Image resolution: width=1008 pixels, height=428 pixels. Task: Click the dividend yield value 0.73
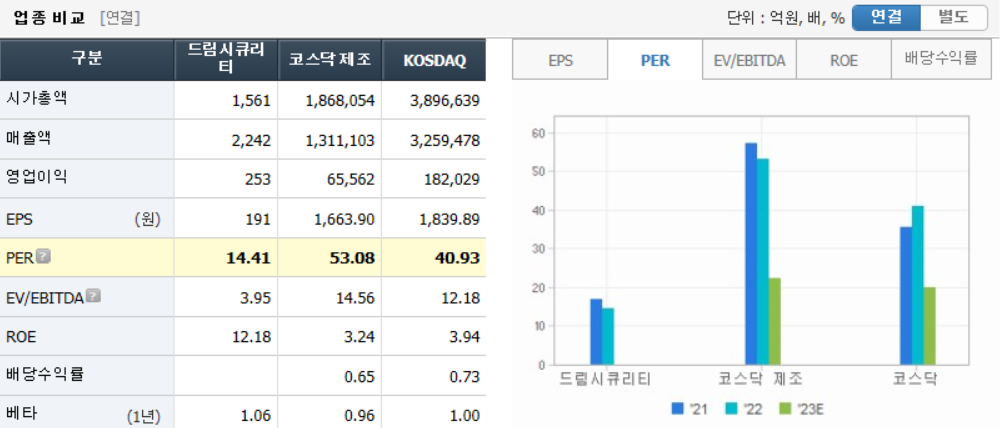pos(463,377)
